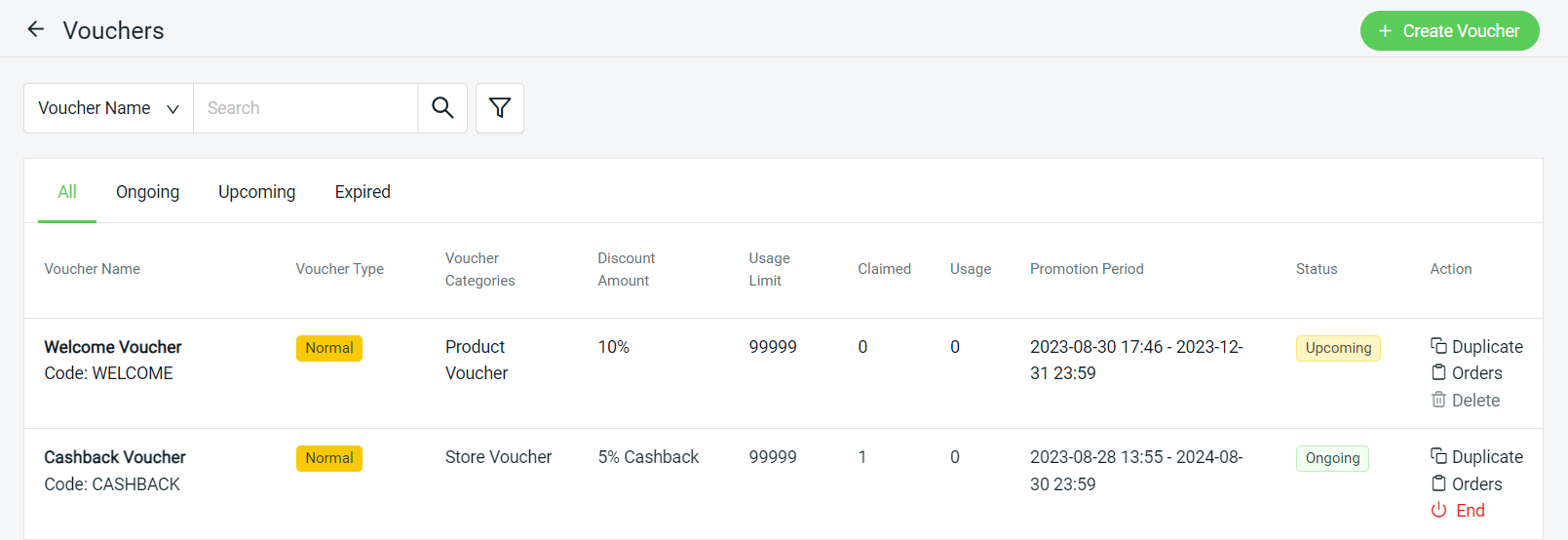The height and width of the screenshot is (540, 1568).
Task: Click the Orders clipboard icon for Cashback Voucher
Action: coord(1438,483)
